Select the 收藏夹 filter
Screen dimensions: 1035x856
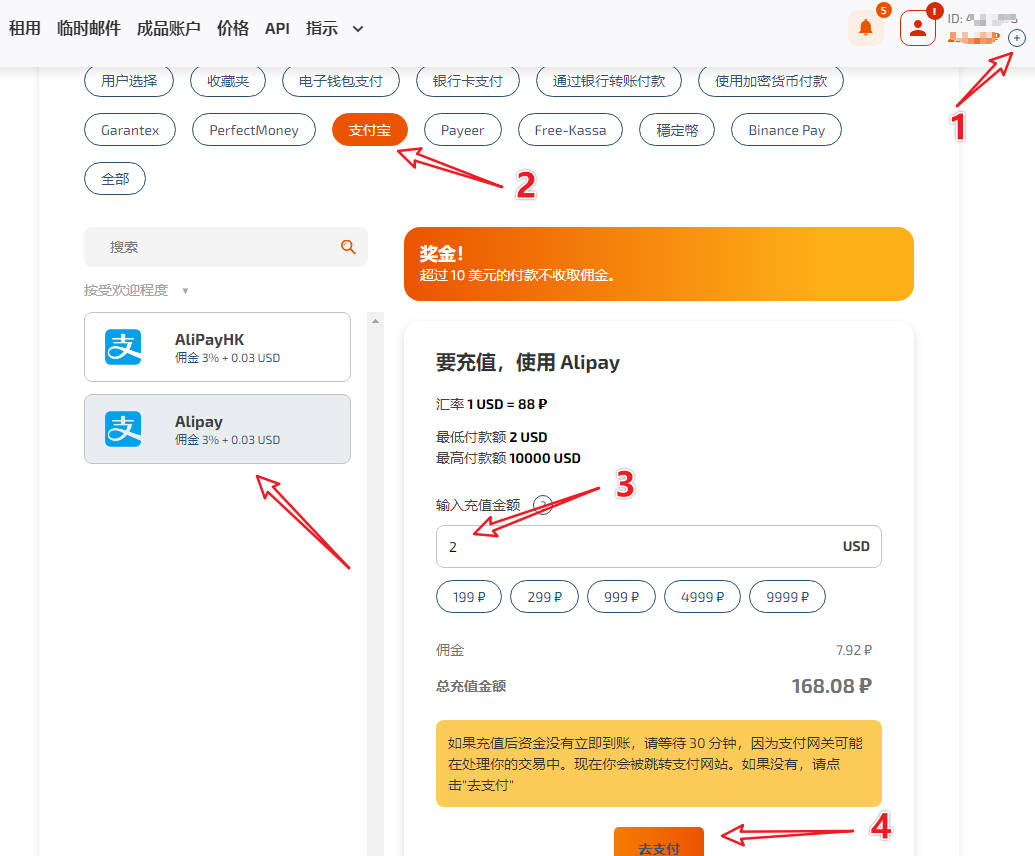(228, 81)
